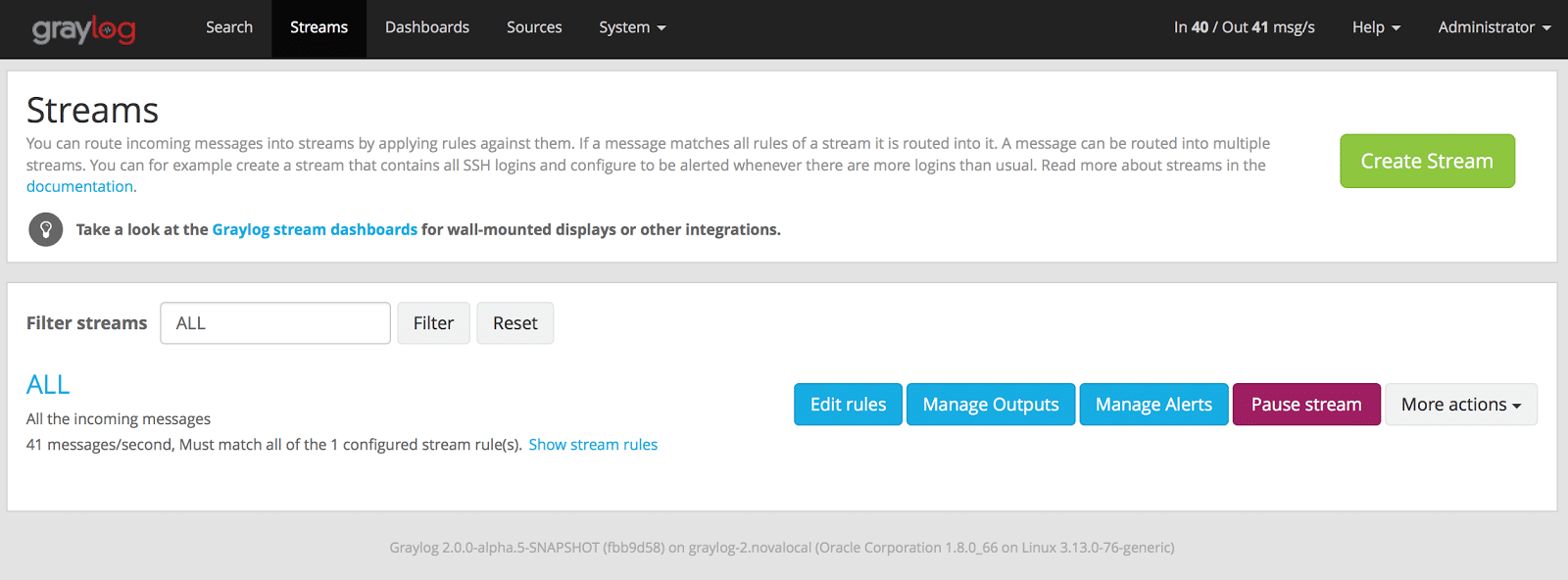1568x580 pixels.
Task: Go to Dashboards in navigation
Action: tap(427, 27)
